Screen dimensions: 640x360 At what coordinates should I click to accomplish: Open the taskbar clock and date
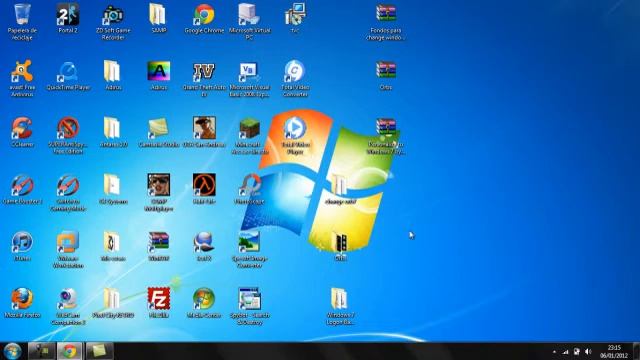pyautogui.click(x=614, y=351)
